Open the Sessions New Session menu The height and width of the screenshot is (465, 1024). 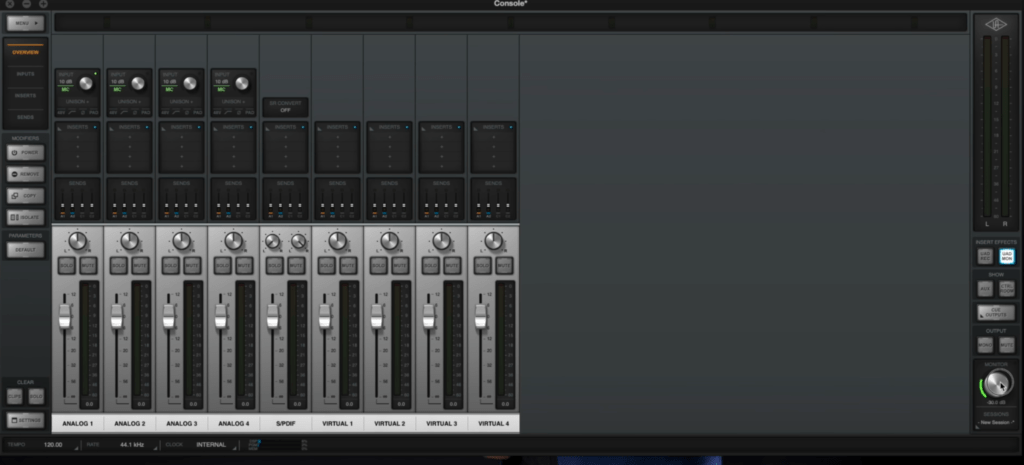[x=995, y=423]
